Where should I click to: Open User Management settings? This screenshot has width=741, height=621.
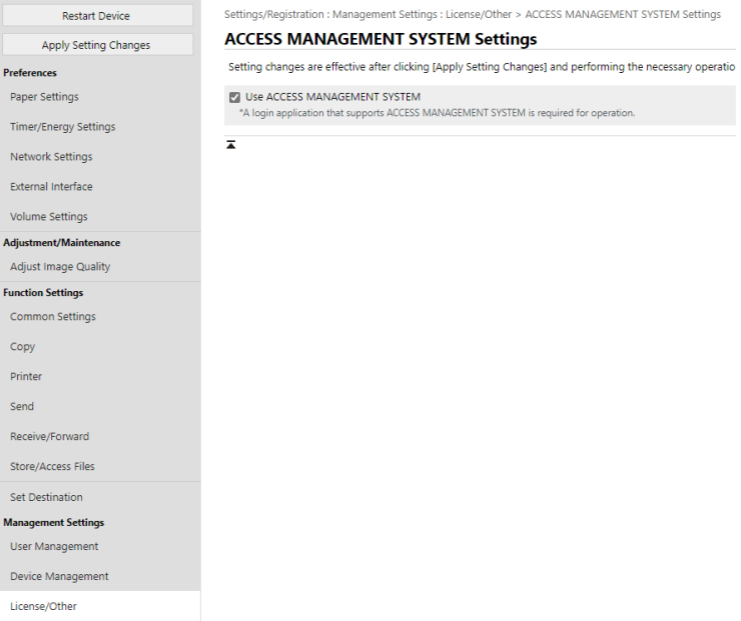pos(54,547)
